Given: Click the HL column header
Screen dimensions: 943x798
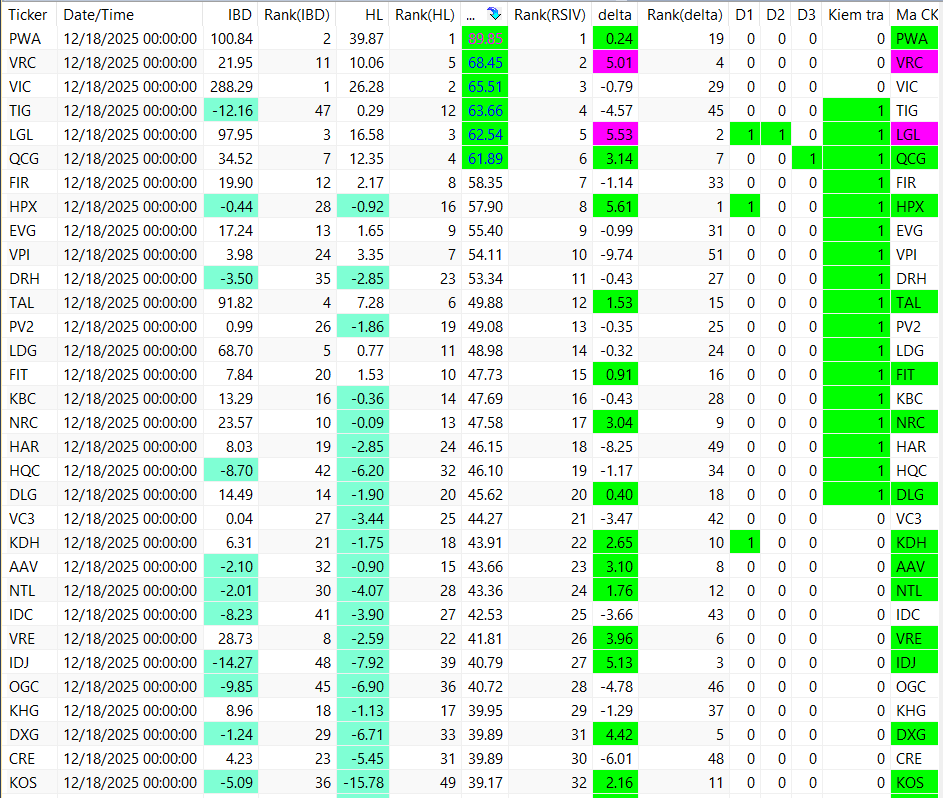Looking at the screenshot, I should (373, 14).
